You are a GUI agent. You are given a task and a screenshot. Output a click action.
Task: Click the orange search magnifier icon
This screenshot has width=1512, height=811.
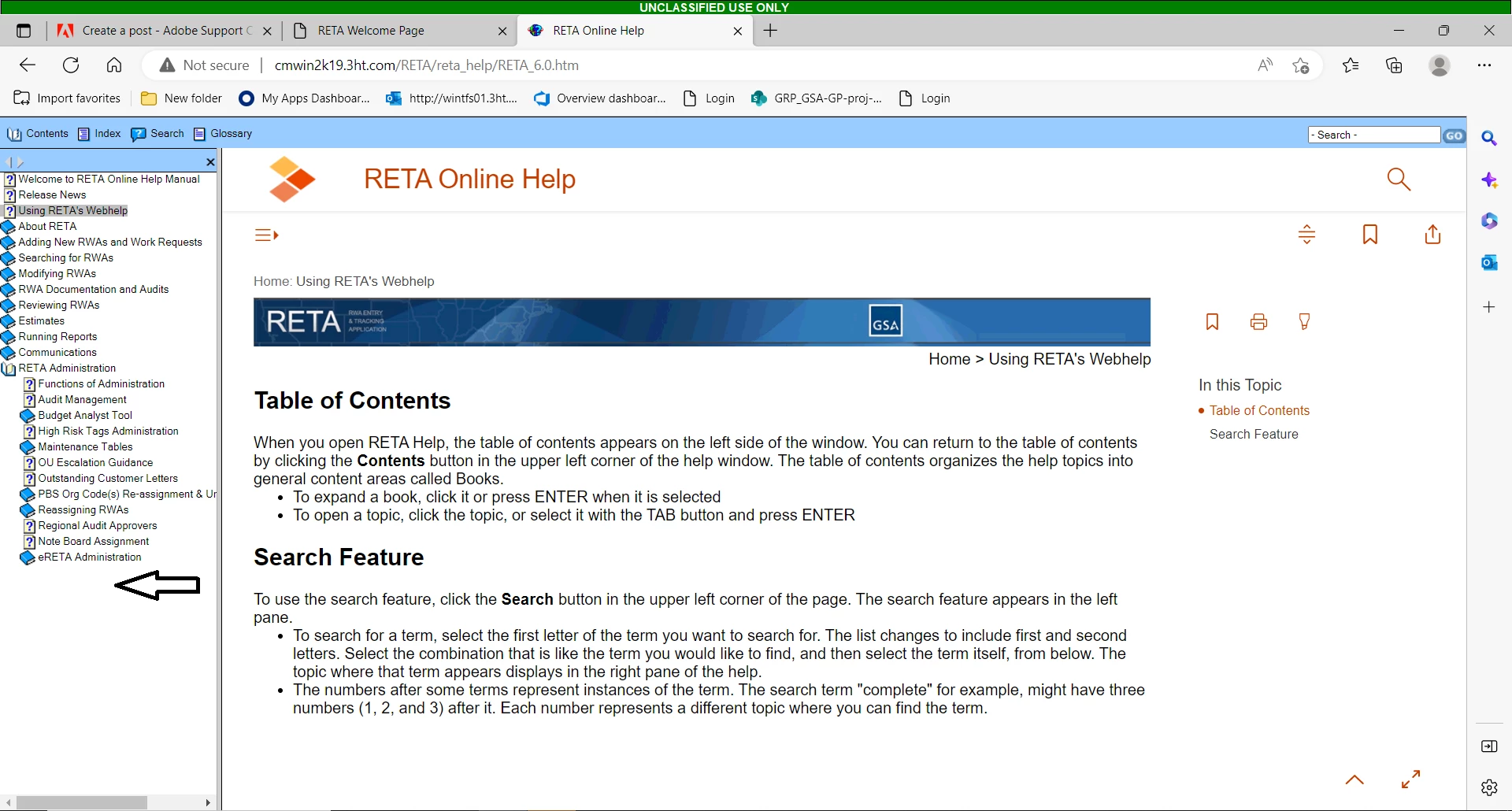click(x=1399, y=179)
